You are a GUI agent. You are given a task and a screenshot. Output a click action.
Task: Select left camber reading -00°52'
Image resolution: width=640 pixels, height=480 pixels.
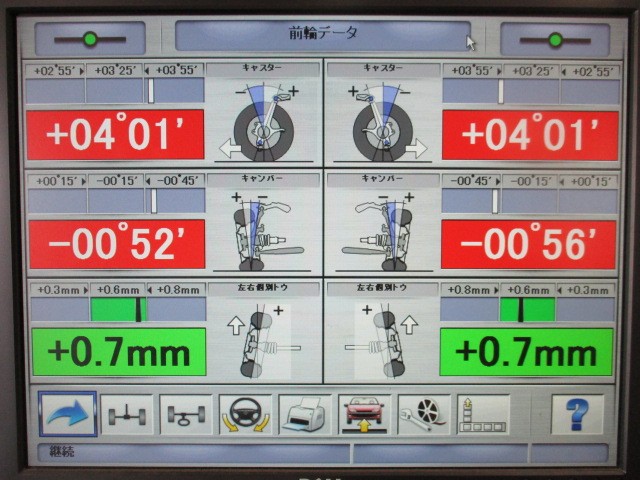[x=116, y=244]
